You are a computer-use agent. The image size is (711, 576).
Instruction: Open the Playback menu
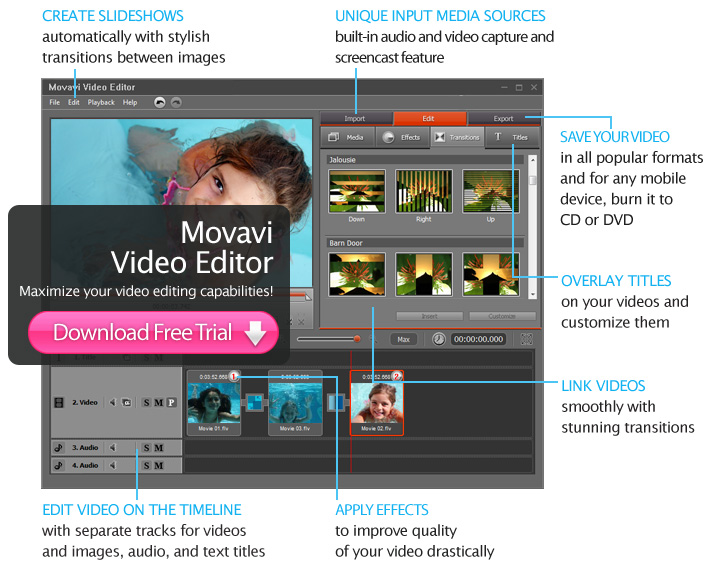101,102
